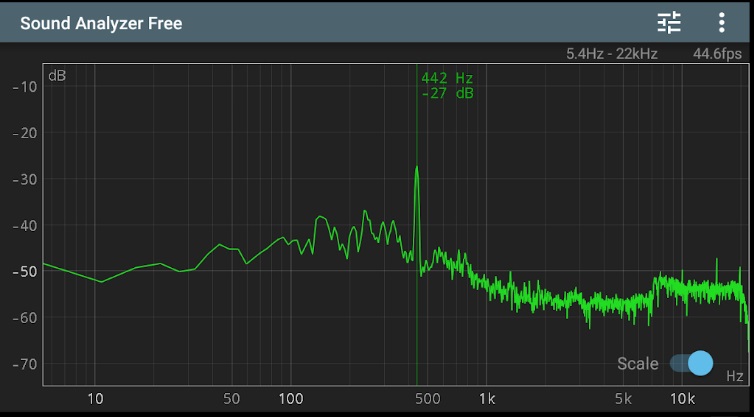Click the '-50' dB axis value
The height and width of the screenshot is (417, 754).
25,272
